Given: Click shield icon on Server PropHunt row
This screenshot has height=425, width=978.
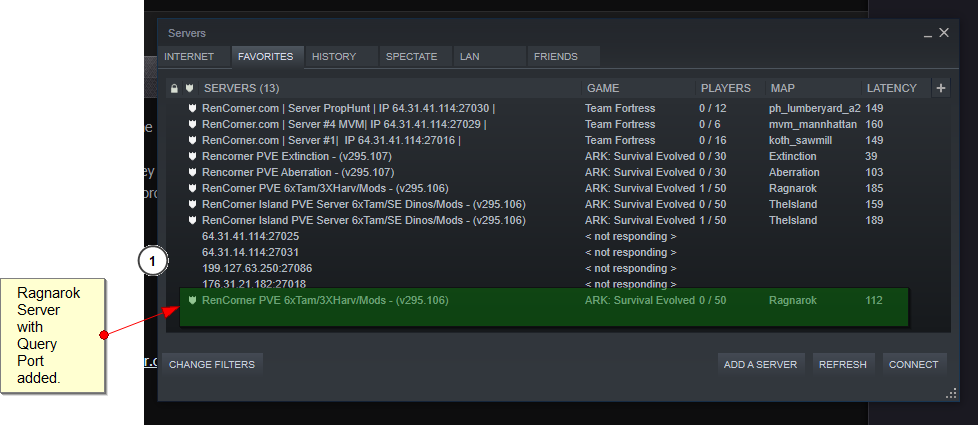Looking at the screenshot, I should (x=190, y=109).
